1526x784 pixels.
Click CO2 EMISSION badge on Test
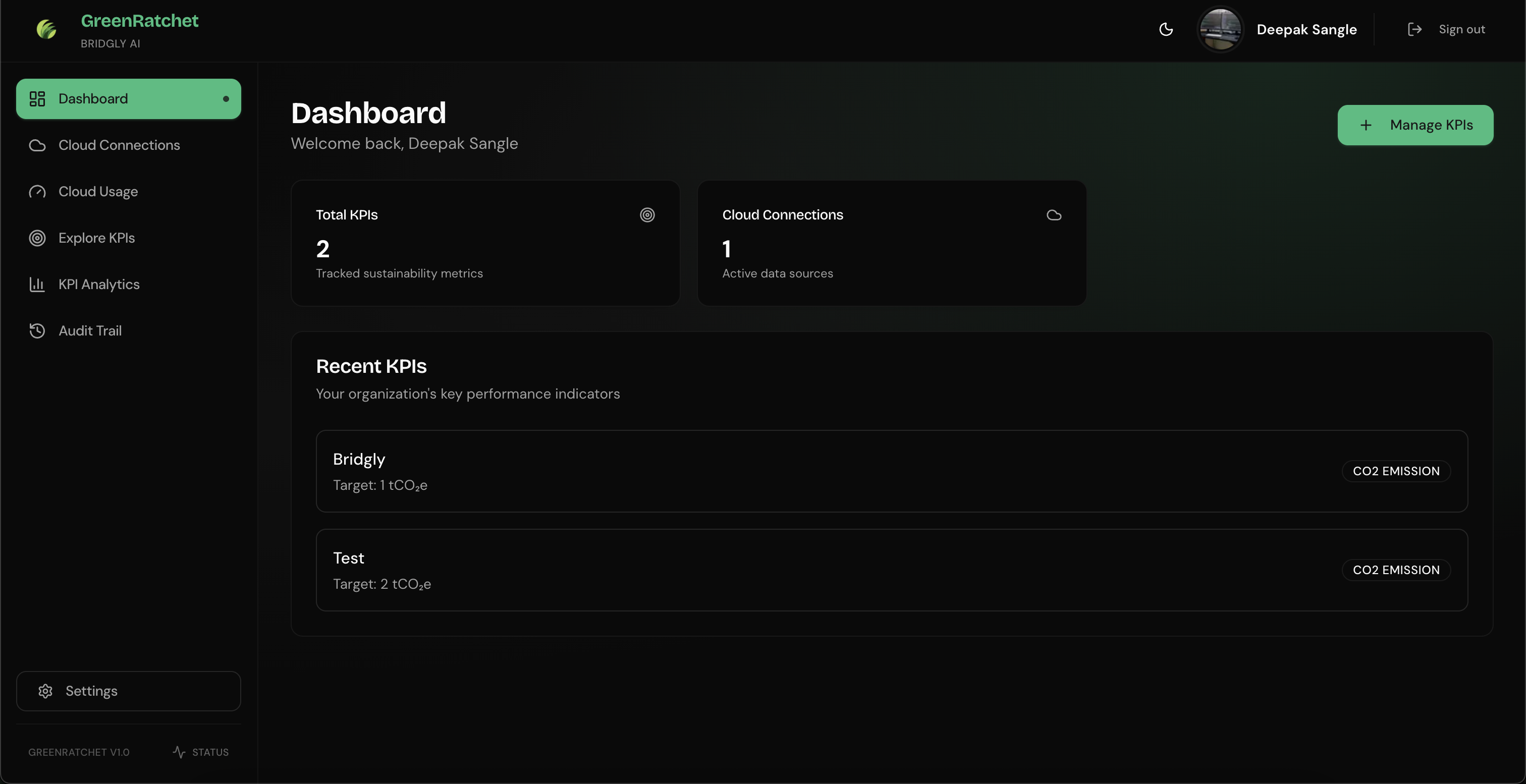[x=1396, y=570]
